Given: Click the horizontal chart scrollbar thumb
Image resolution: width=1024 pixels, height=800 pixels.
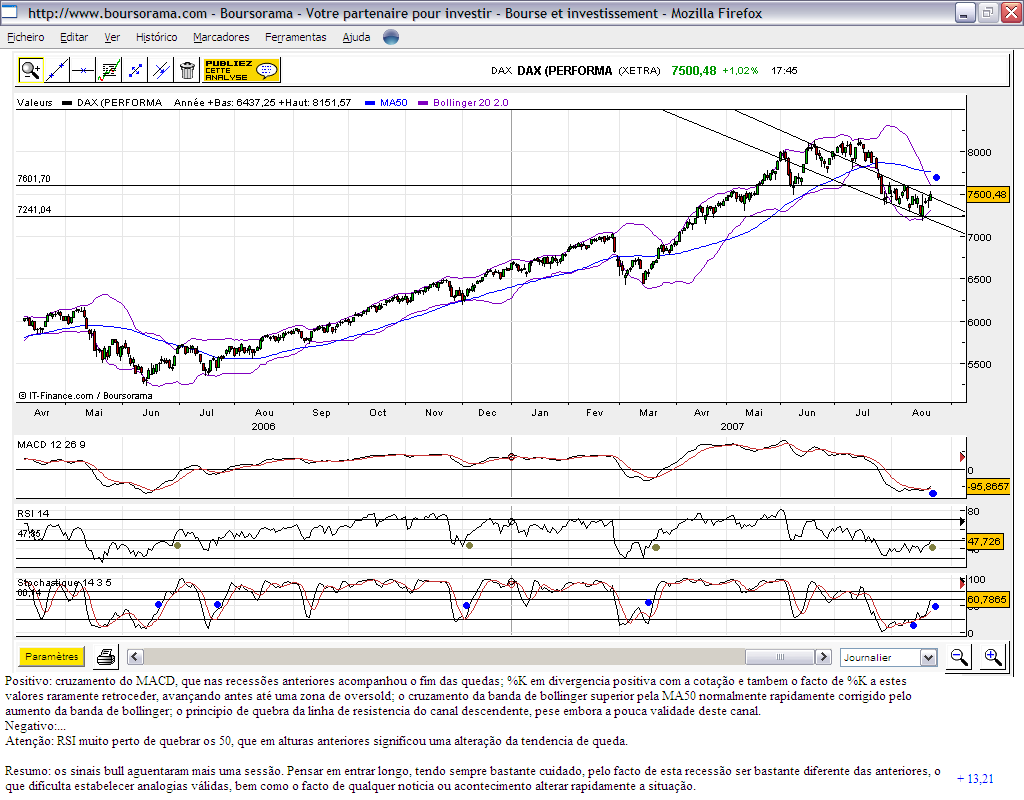Looking at the screenshot, I should pos(780,656).
